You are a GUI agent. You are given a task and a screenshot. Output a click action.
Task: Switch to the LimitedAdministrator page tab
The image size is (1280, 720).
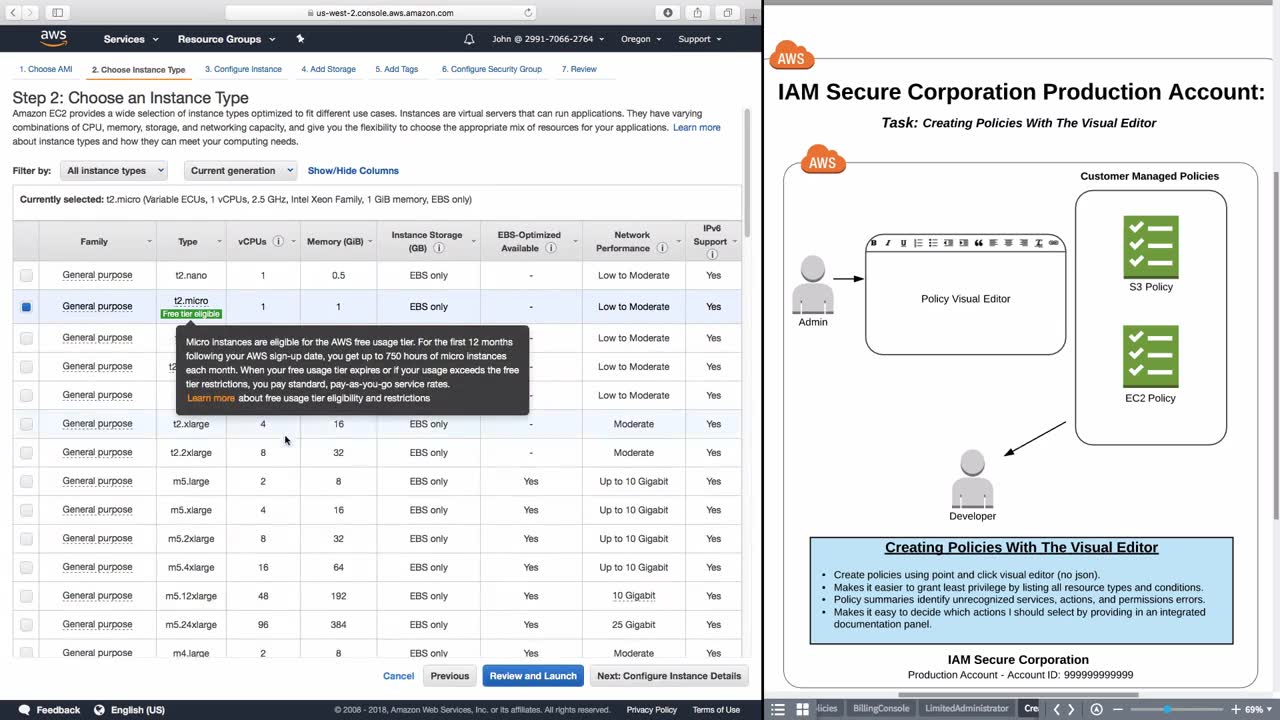[967, 709]
